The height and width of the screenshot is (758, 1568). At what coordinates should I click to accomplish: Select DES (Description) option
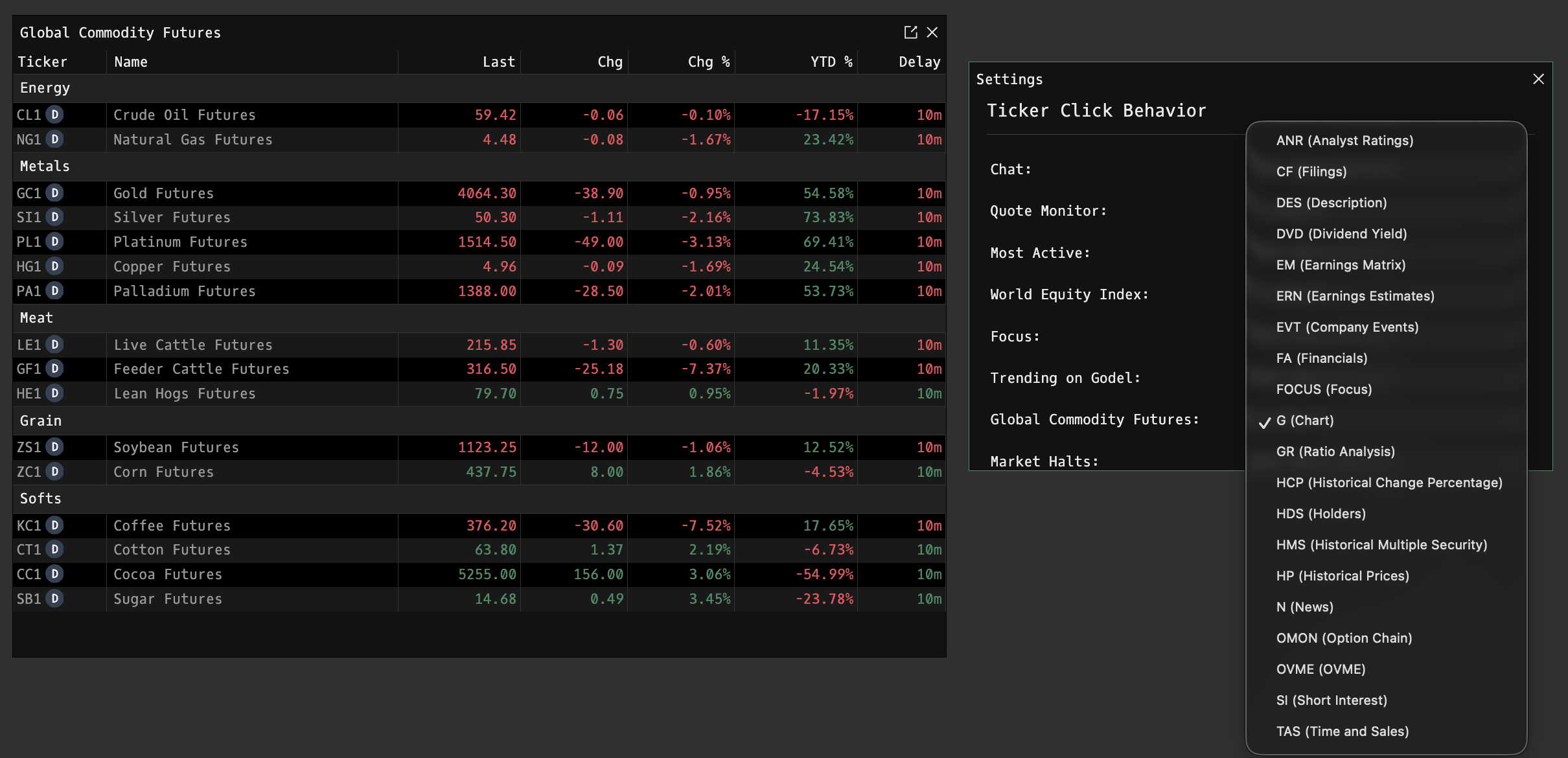tap(1386, 203)
